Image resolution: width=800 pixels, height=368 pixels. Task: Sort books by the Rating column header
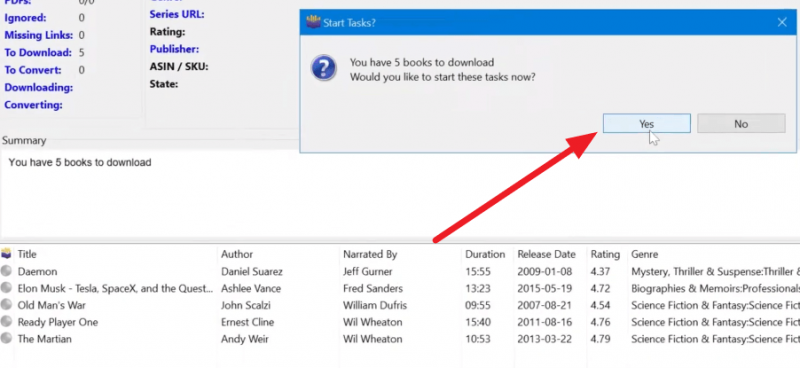[x=605, y=254]
